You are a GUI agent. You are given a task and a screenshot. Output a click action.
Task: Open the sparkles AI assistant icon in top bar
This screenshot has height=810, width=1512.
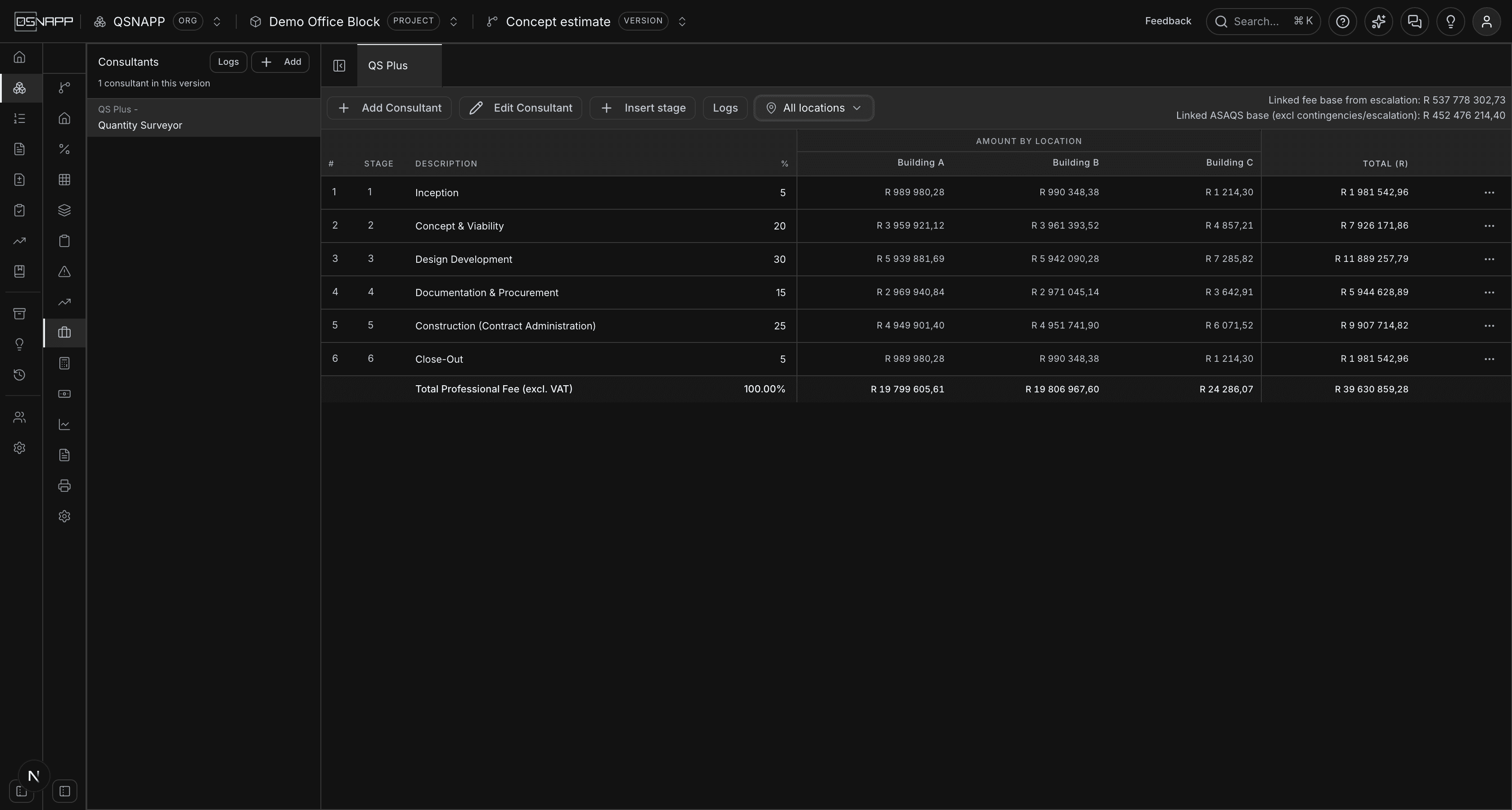(x=1379, y=22)
